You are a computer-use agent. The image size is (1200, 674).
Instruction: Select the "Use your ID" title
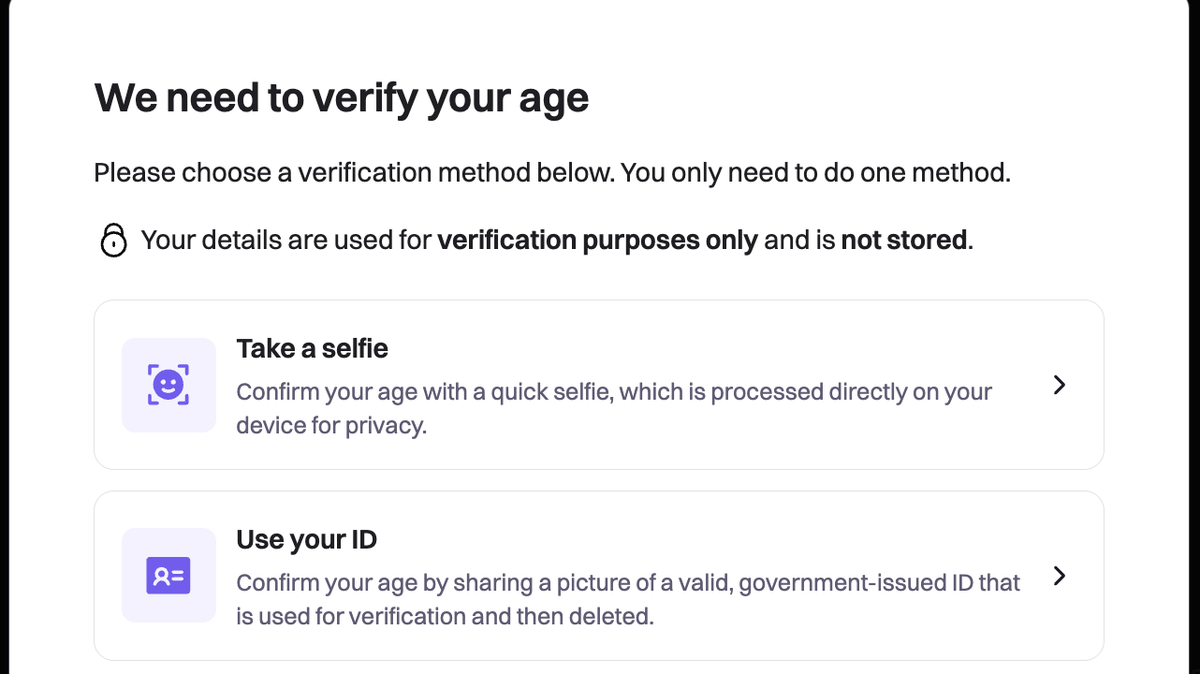coord(306,540)
